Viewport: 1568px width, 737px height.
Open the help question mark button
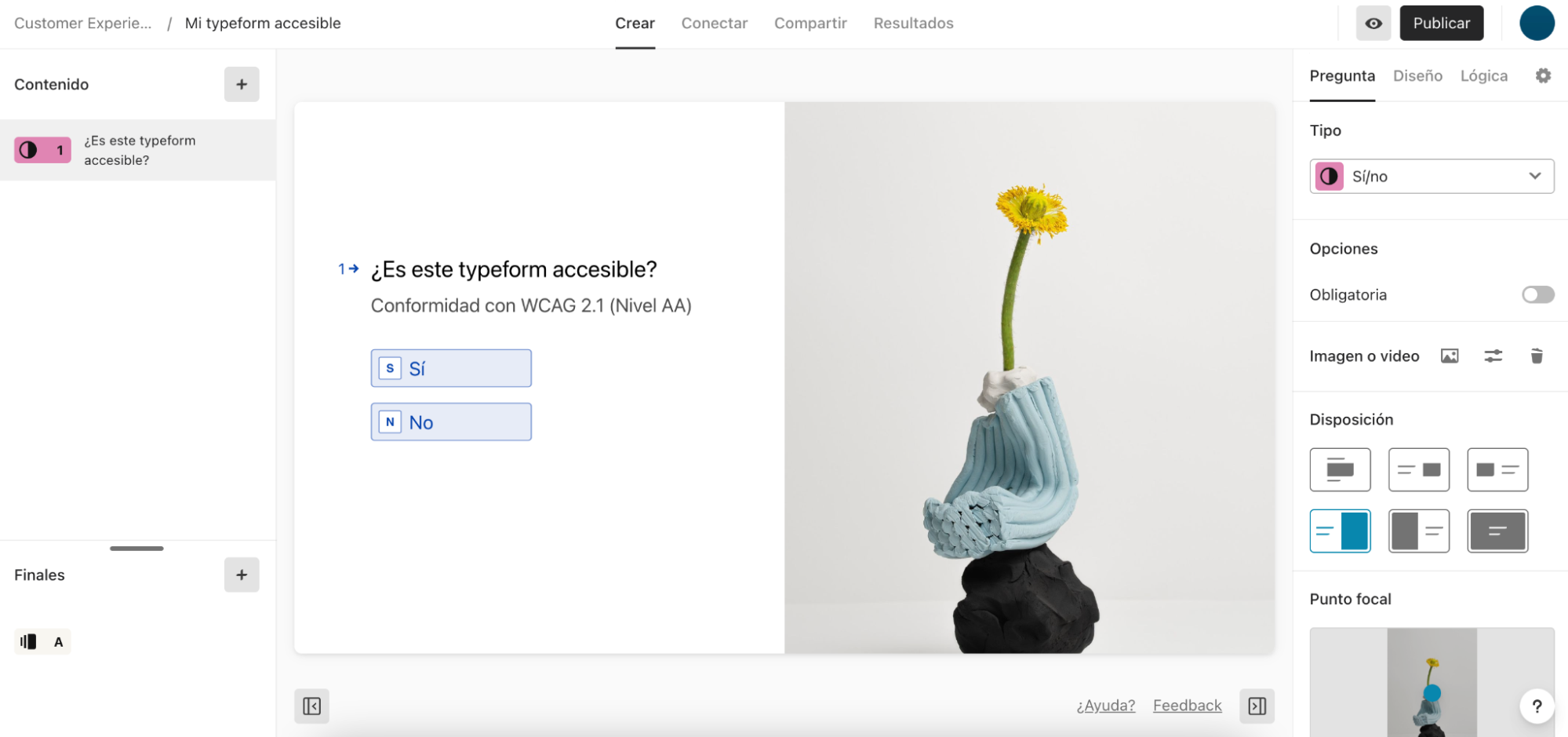(1537, 706)
